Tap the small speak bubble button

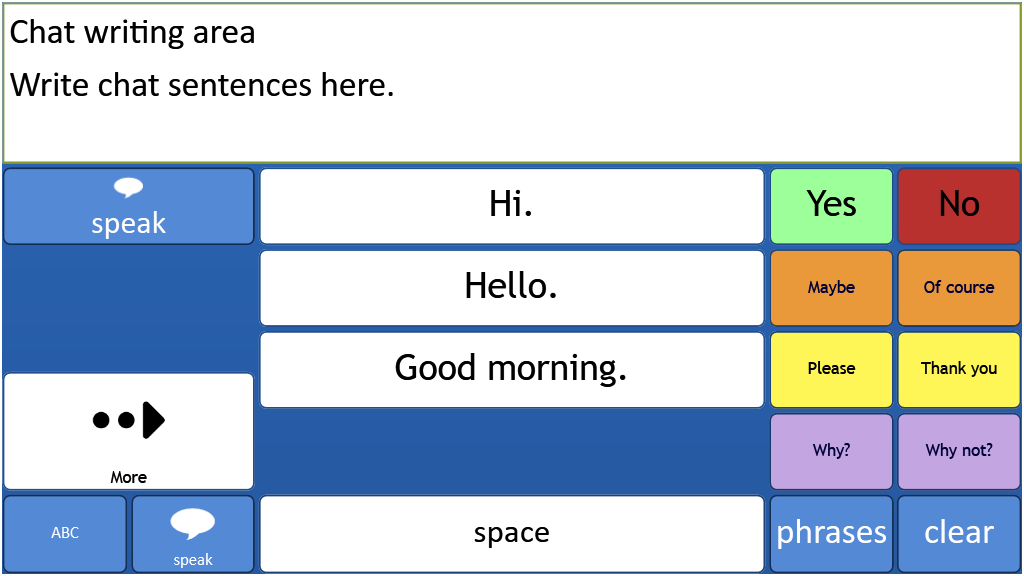click(x=192, y=534)
